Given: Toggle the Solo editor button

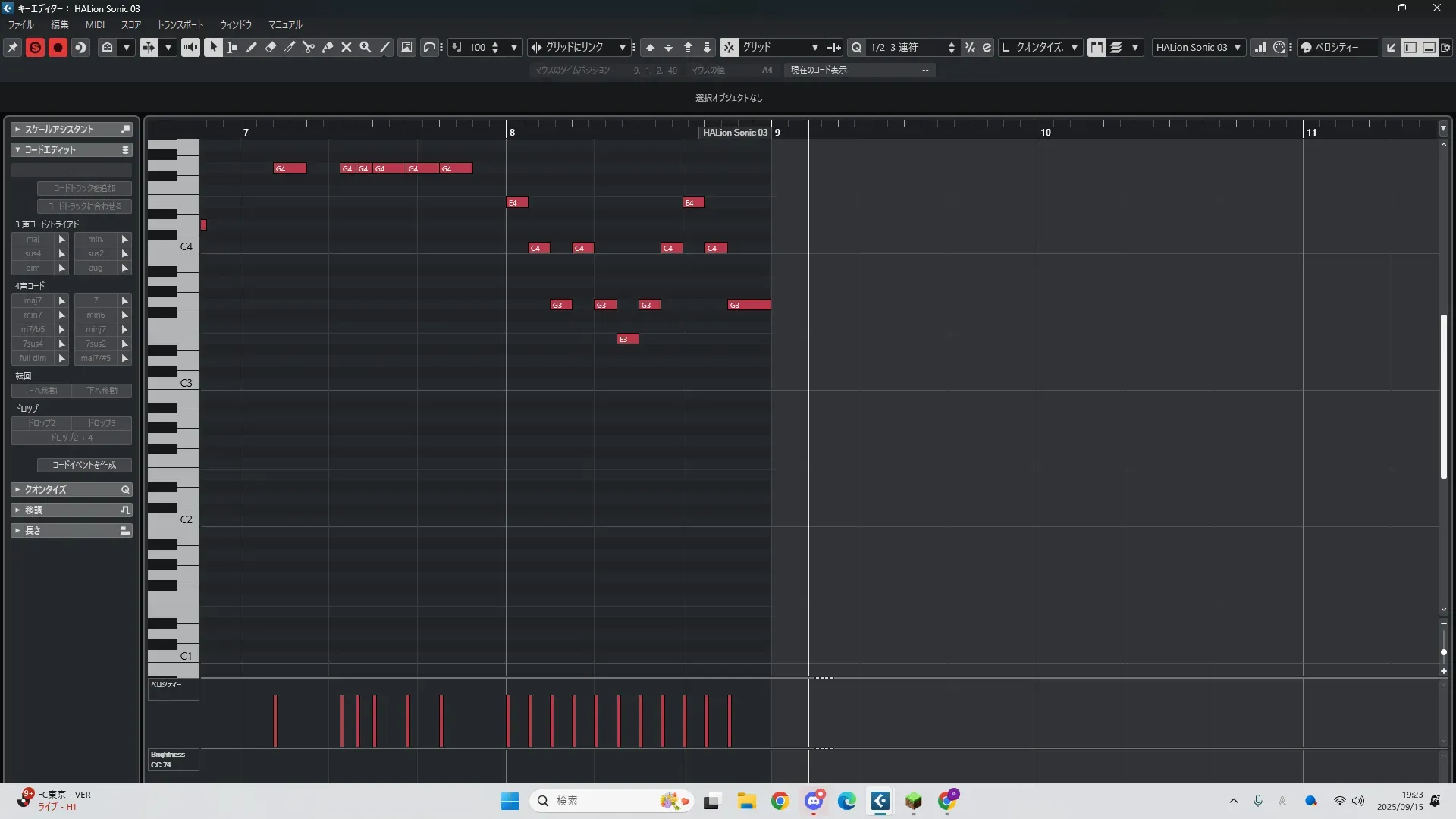Looking at the screenshot, I should click(35, 47).
